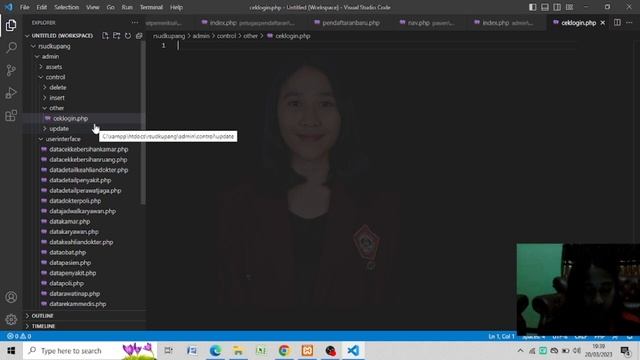Select ceklogin.php in explorer tree

coord(70,118)
